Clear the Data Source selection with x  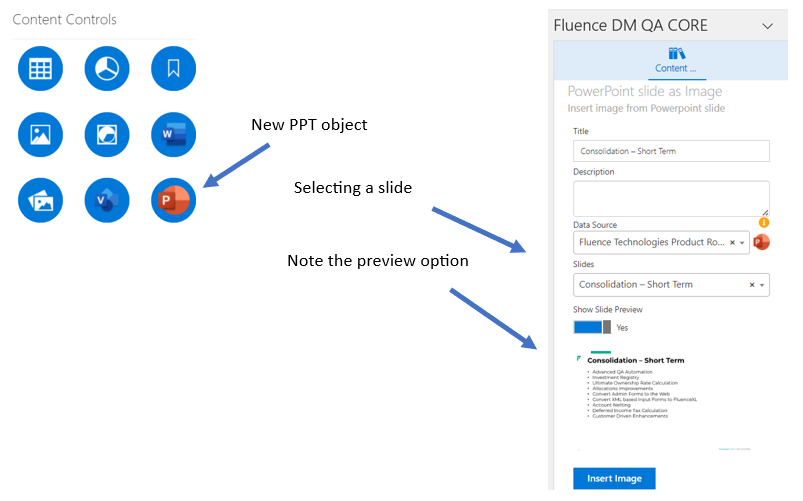pos(732,242)
